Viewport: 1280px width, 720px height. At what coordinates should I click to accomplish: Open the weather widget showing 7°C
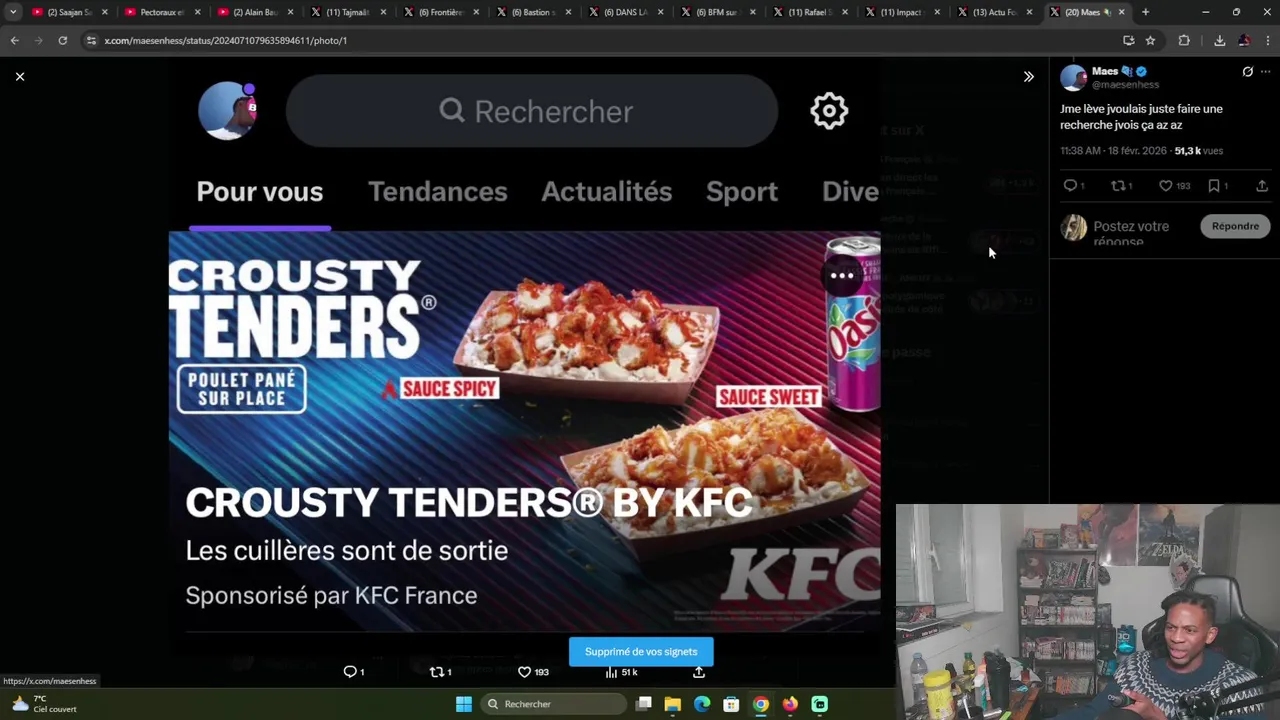[x=45, y=704]
